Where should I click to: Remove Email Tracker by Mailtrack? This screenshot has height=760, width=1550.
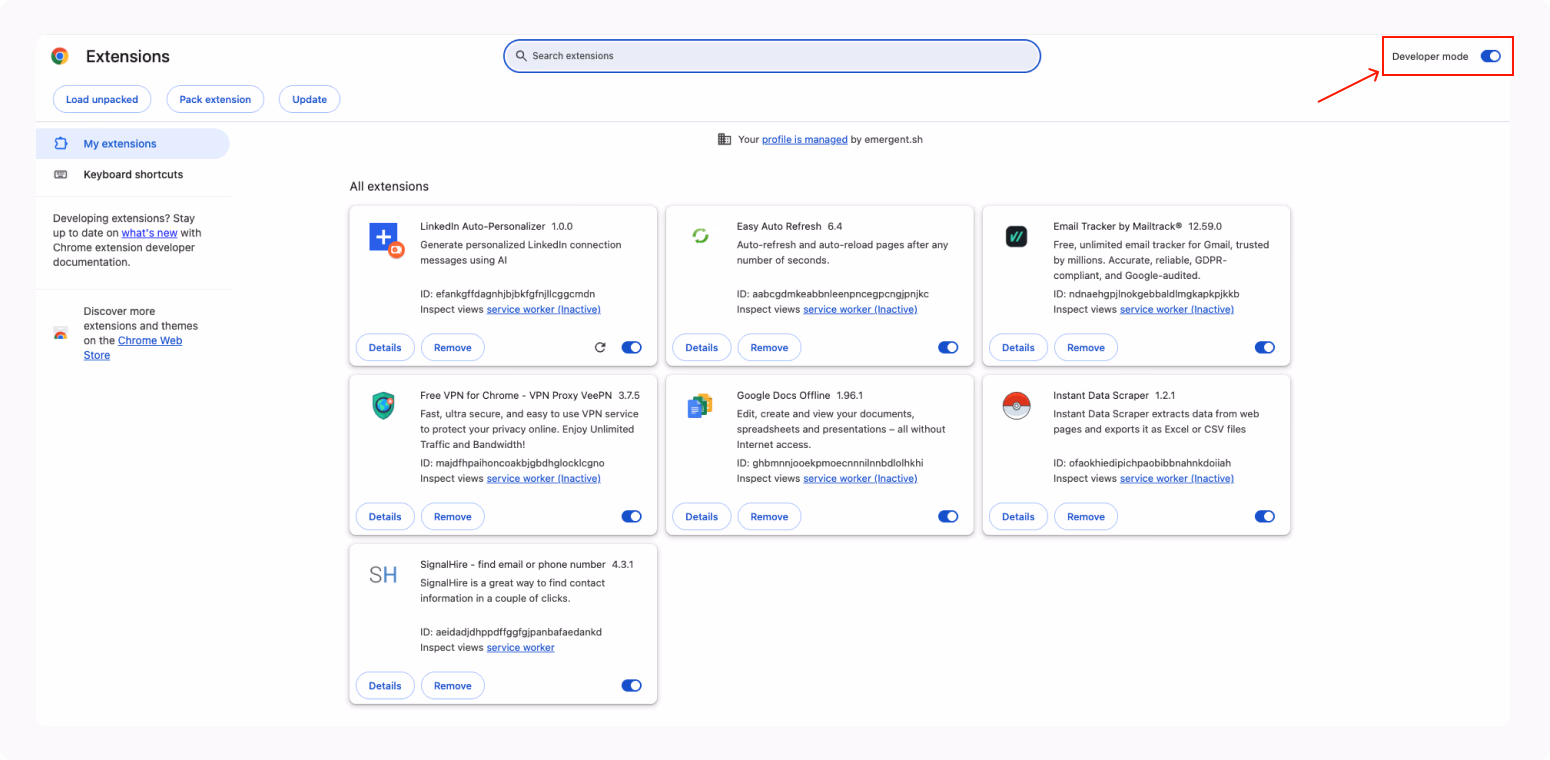tap(1086, 347)
